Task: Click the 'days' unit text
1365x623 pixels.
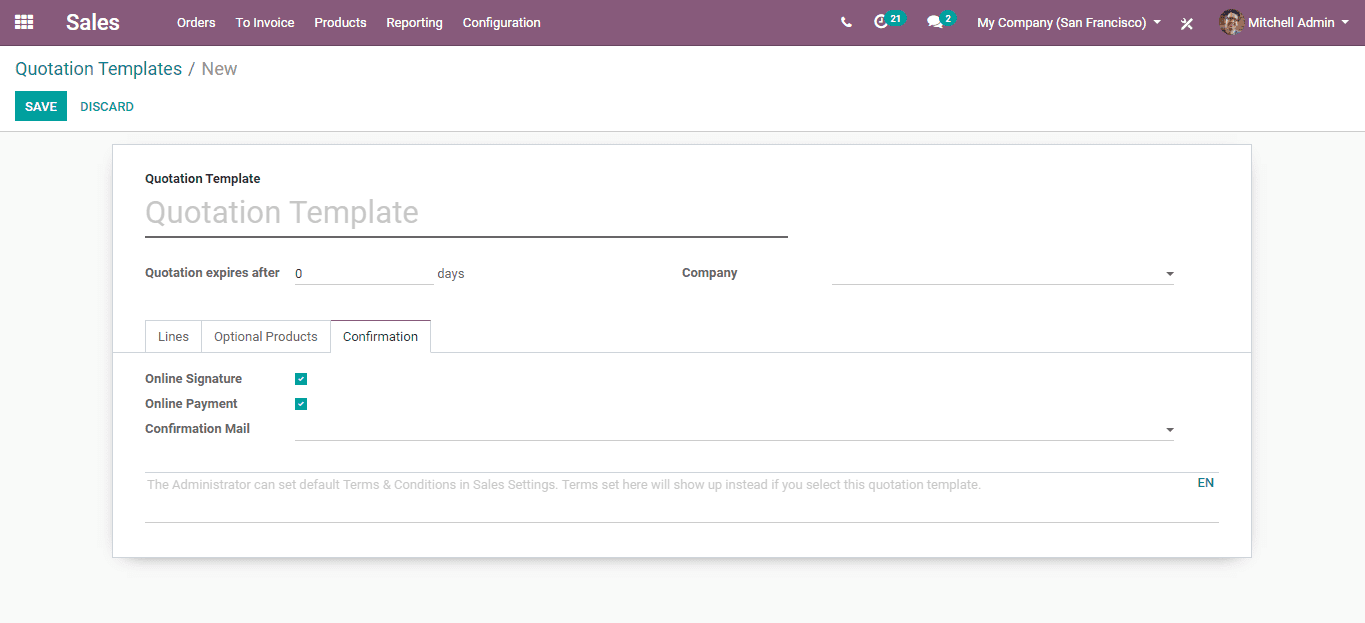Action: click(451, 274)
